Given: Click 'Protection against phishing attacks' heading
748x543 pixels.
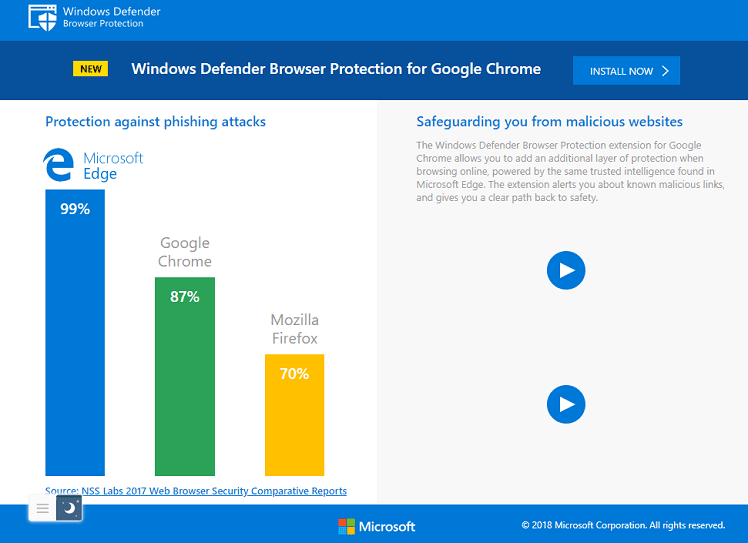Looking at the screenshot, I should pyautogui.click(x=156, y=122).
